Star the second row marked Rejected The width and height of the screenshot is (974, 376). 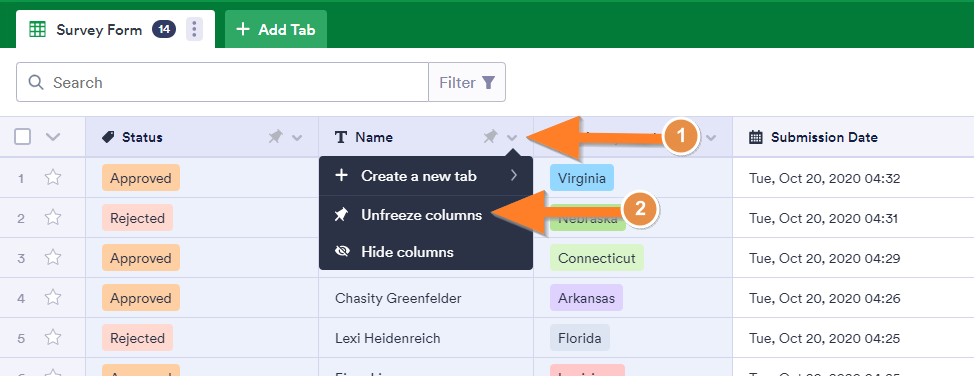[x=53, y=218]
